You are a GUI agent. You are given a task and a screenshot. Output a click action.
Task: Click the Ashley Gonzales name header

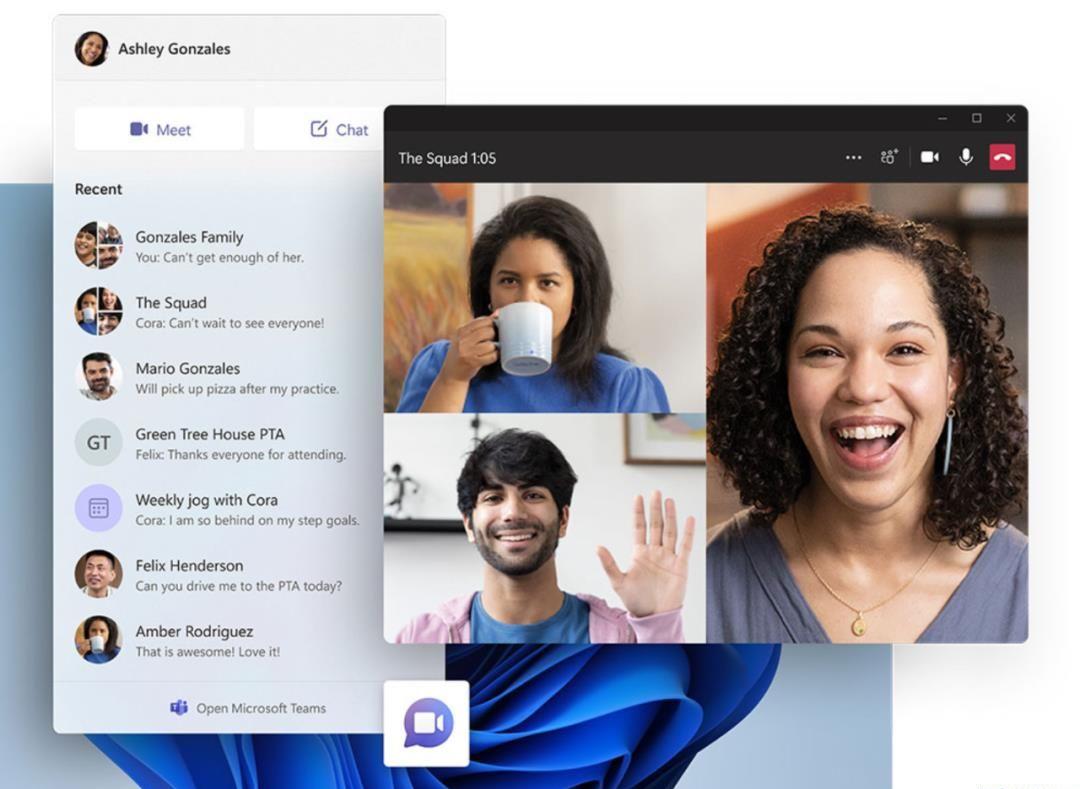174,49
